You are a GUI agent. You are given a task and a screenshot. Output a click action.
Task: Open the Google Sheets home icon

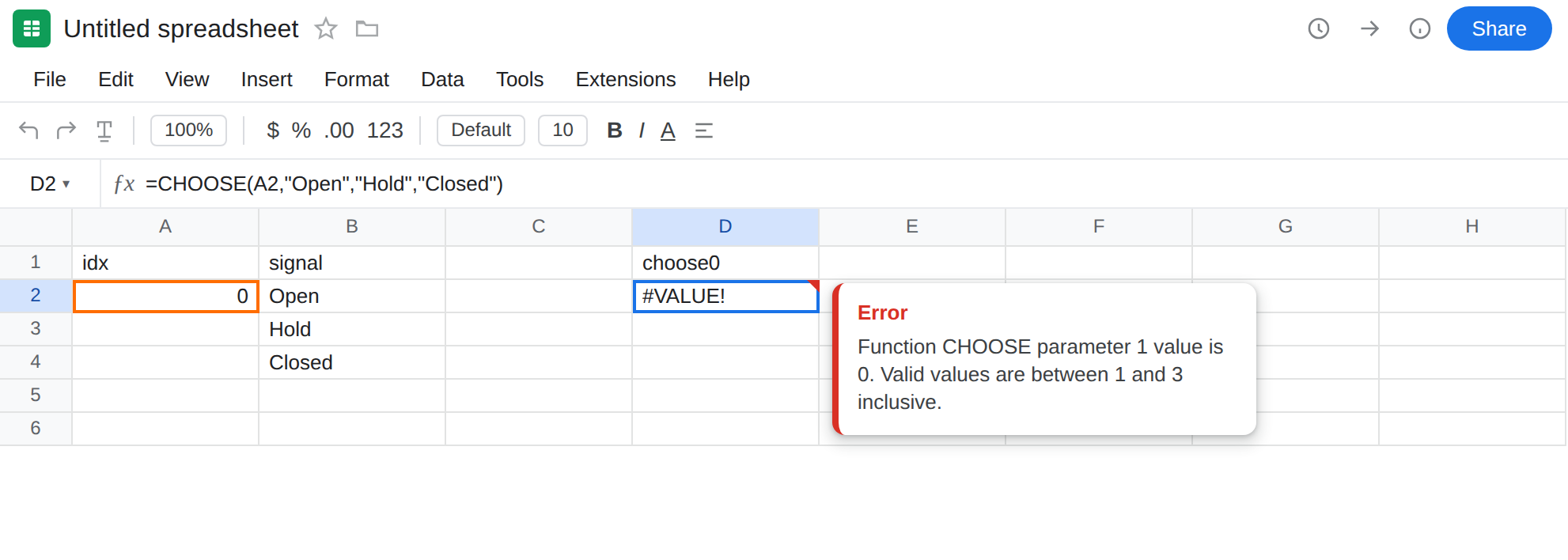point(32,28)
